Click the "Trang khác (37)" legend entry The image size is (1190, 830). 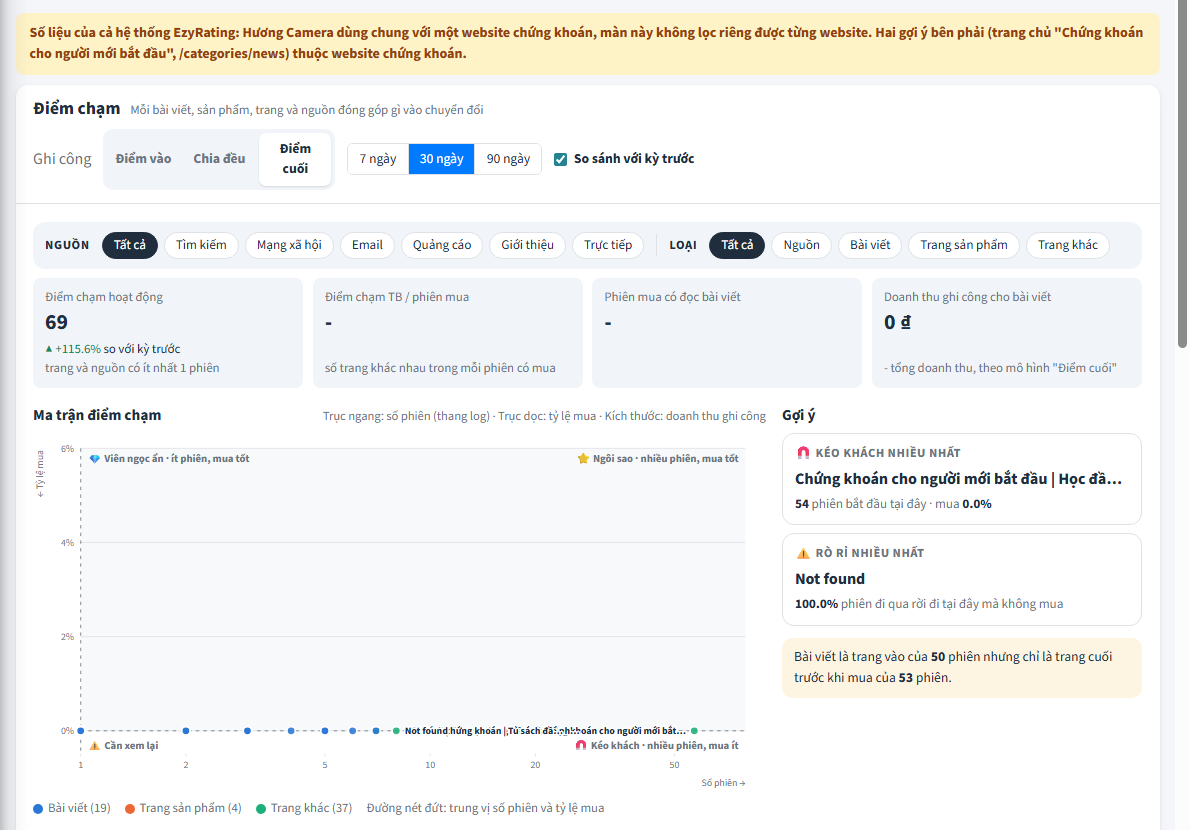[x=304, y=809]
